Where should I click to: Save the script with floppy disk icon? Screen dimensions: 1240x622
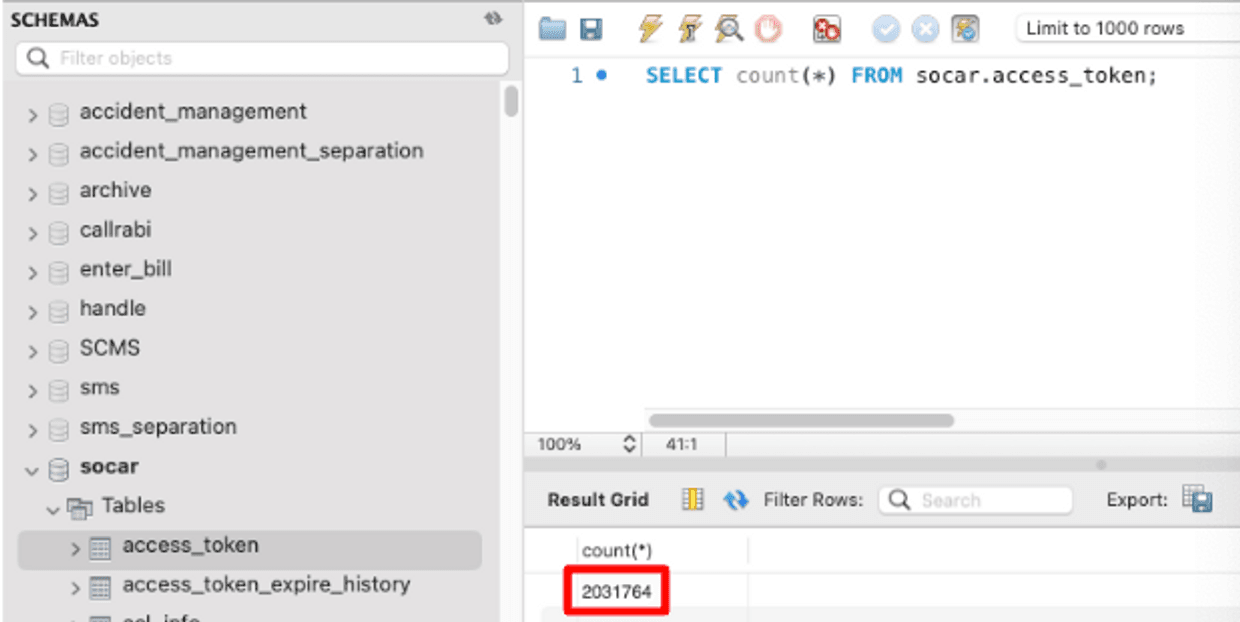point(591,29)
